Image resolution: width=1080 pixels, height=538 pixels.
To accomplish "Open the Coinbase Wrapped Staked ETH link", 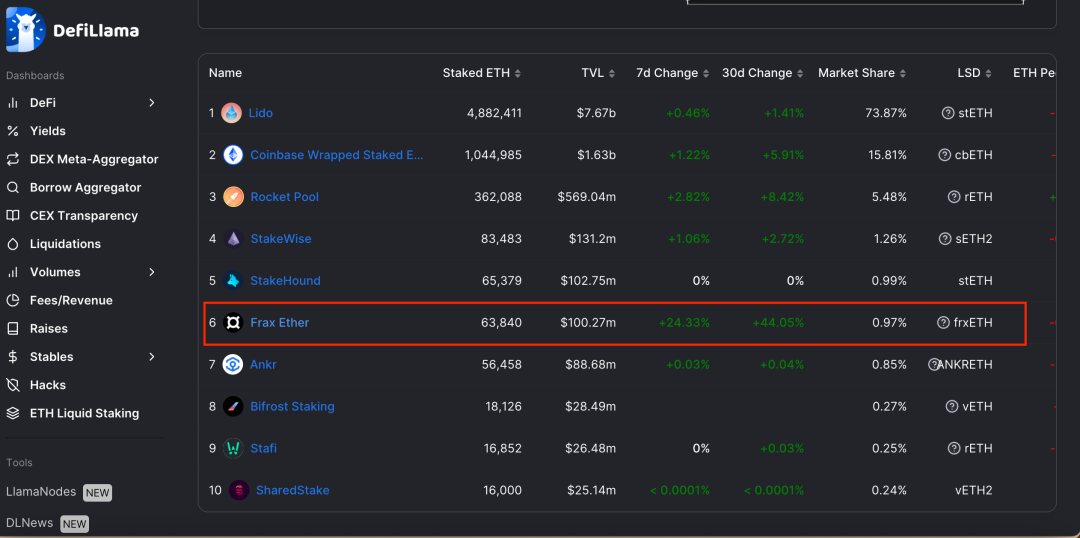I will [x=337, y=155].
